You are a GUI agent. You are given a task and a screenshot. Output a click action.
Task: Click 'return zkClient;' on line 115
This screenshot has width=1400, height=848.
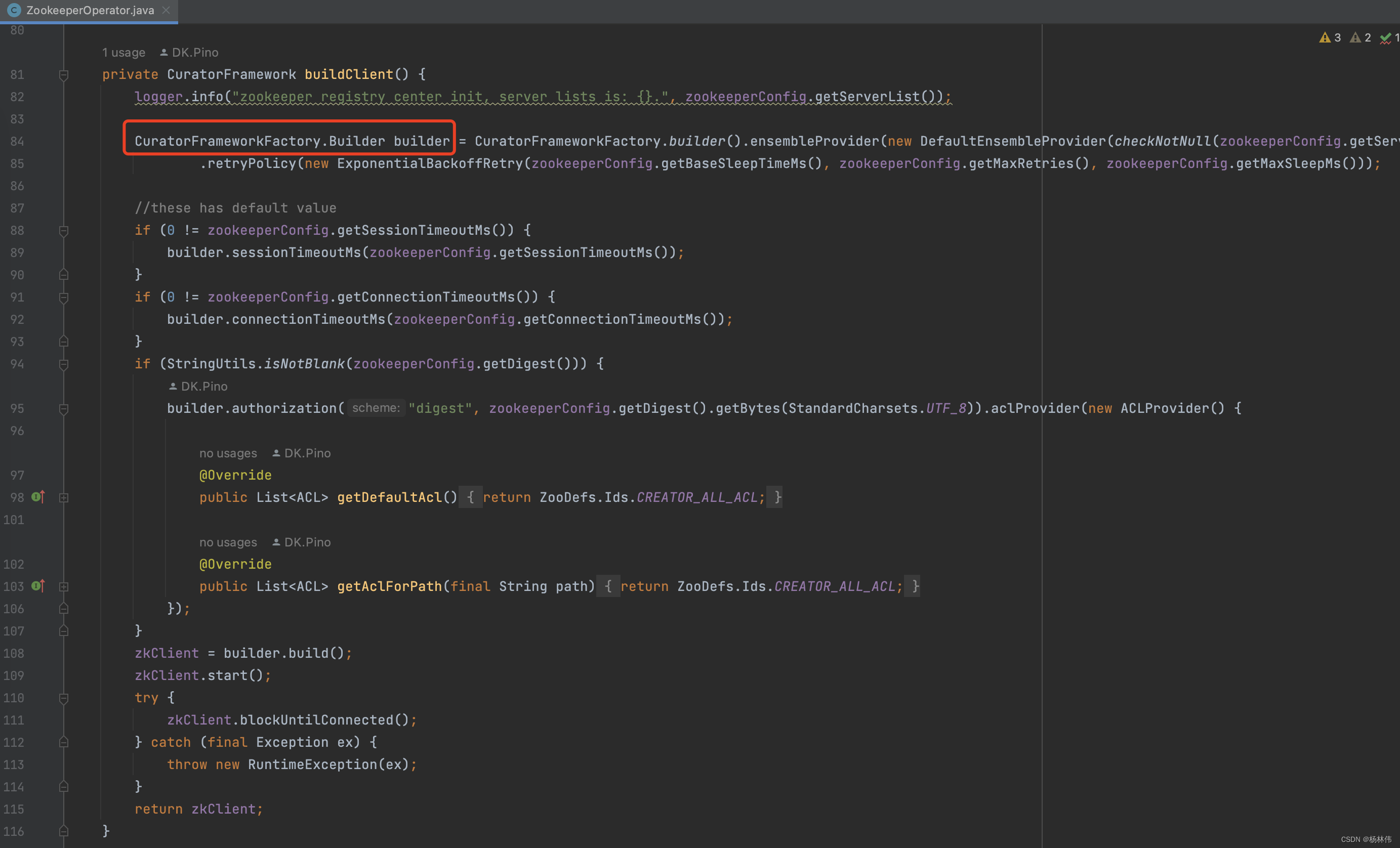coord(199,809)
